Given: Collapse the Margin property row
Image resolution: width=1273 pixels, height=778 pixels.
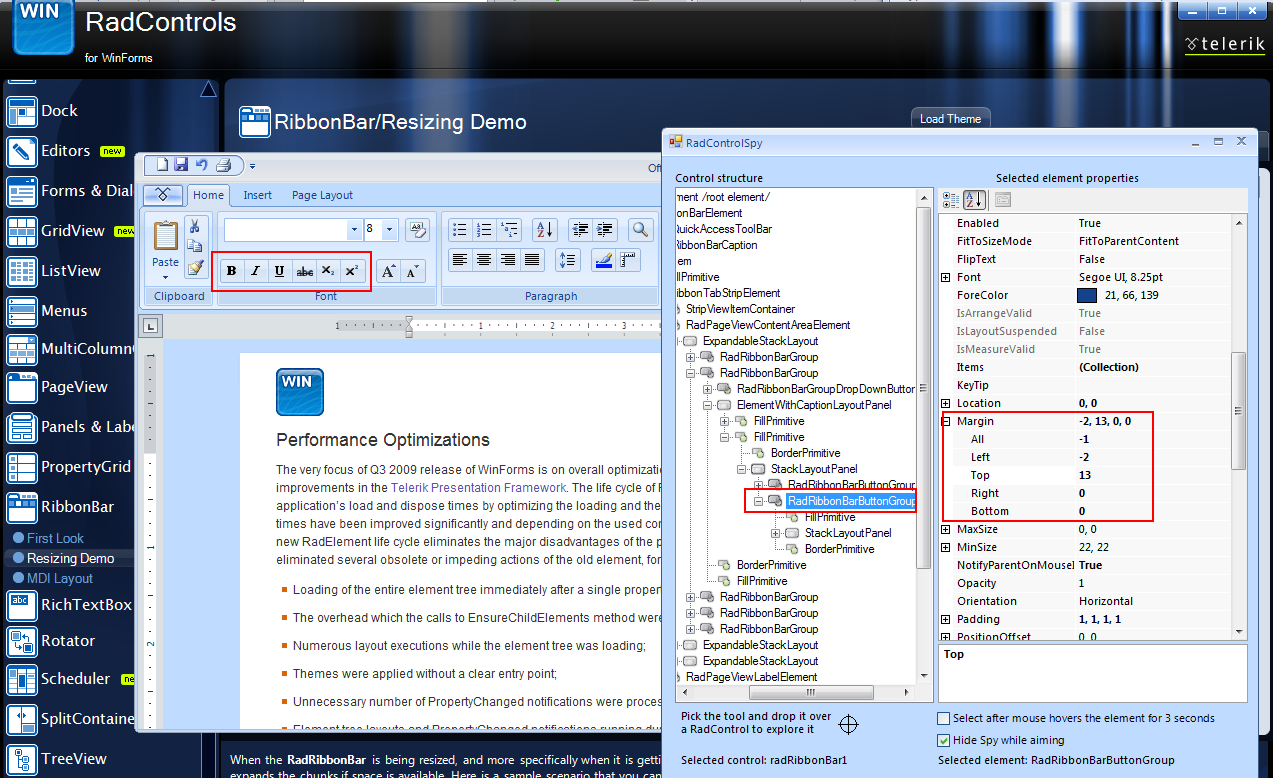Looking at the screenshot, I should click(x=946, y=421).
